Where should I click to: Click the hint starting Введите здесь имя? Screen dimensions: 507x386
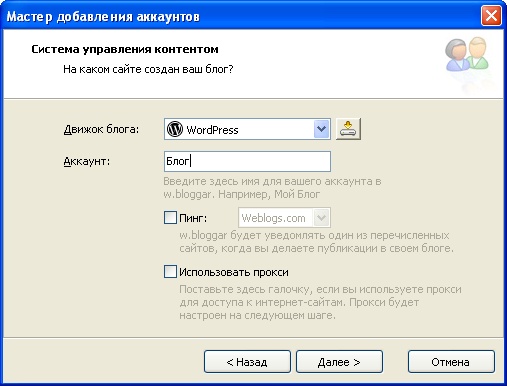click(272, 188)
